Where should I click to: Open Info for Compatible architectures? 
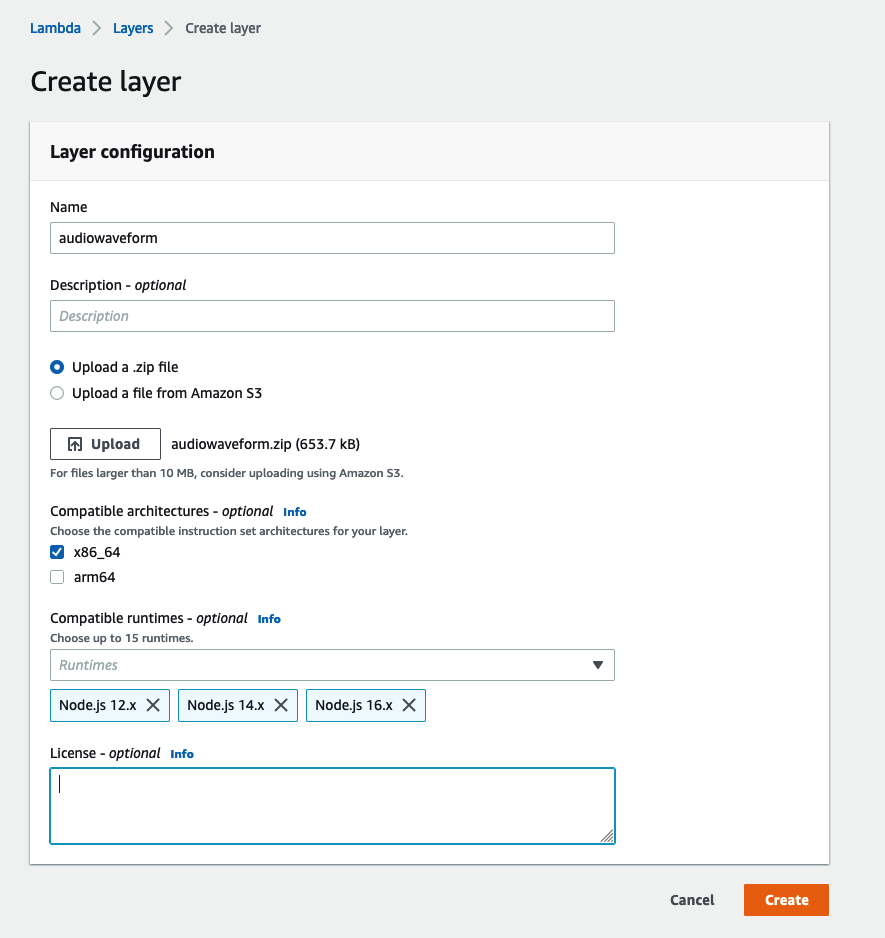pos(294,512)
